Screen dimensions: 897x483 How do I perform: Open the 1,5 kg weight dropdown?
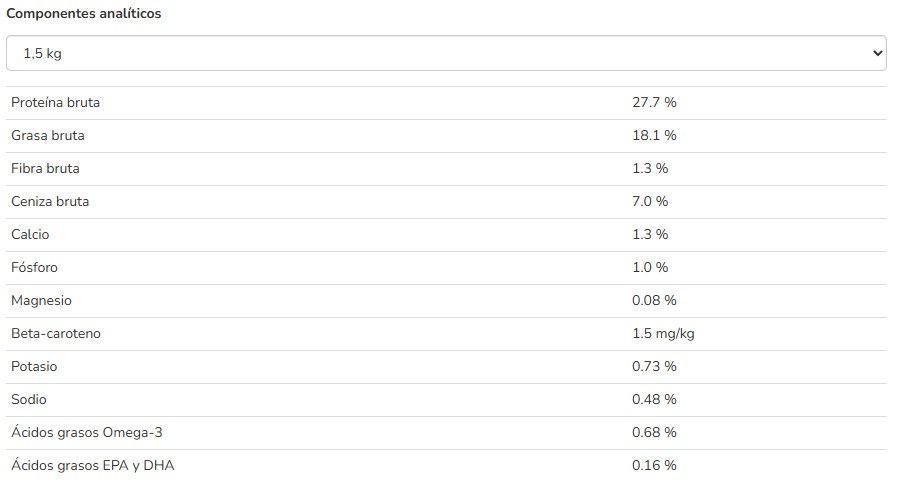point(446,53)
